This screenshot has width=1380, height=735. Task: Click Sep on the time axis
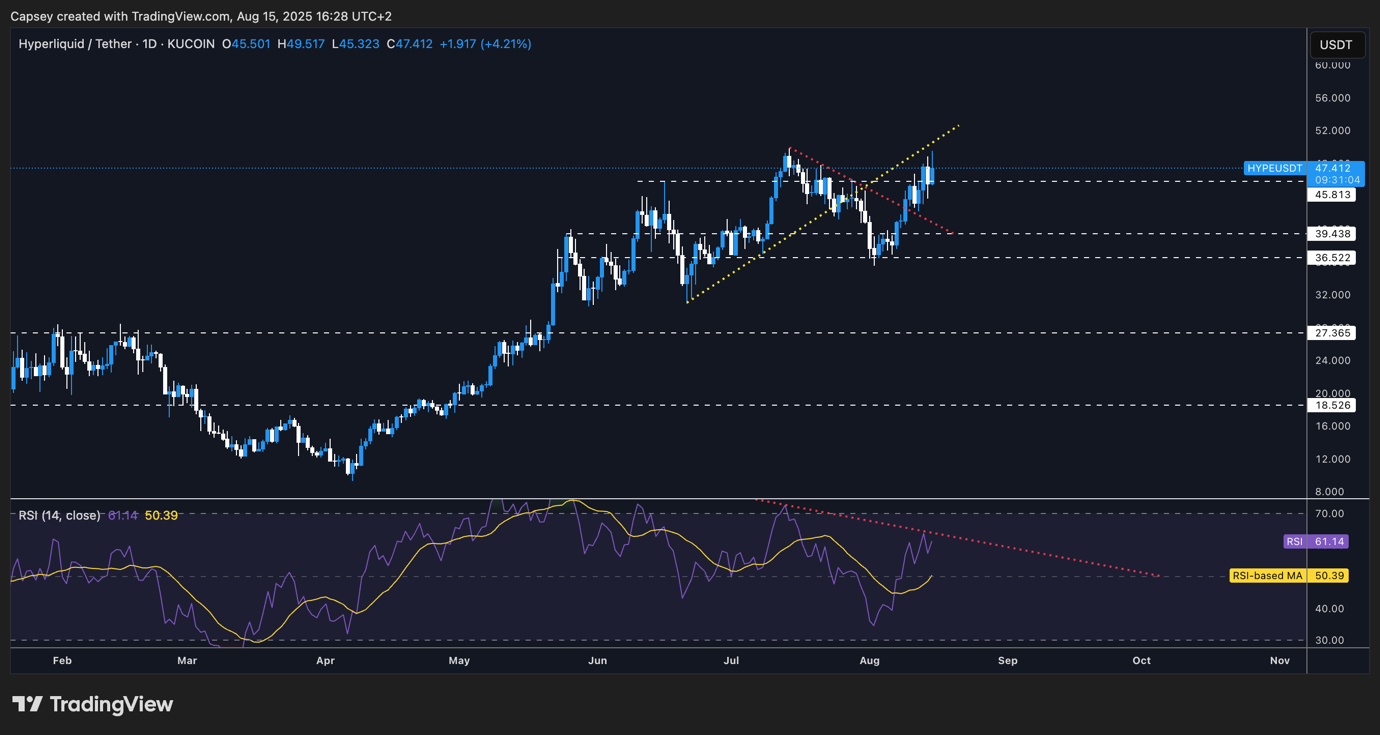click(1007, 660)
